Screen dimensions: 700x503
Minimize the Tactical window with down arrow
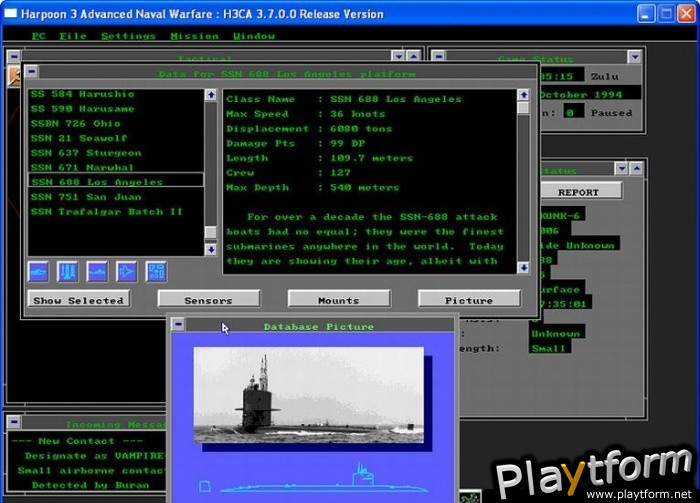point(399,56)
